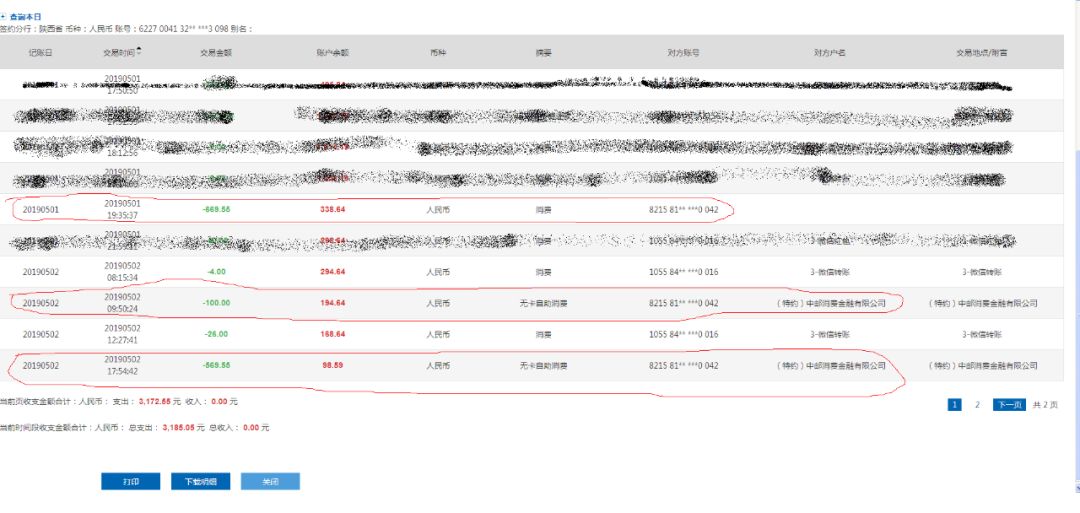Click the 下载明细 download button
Viewport: 1080px width, 513px height.
[200, 481]
